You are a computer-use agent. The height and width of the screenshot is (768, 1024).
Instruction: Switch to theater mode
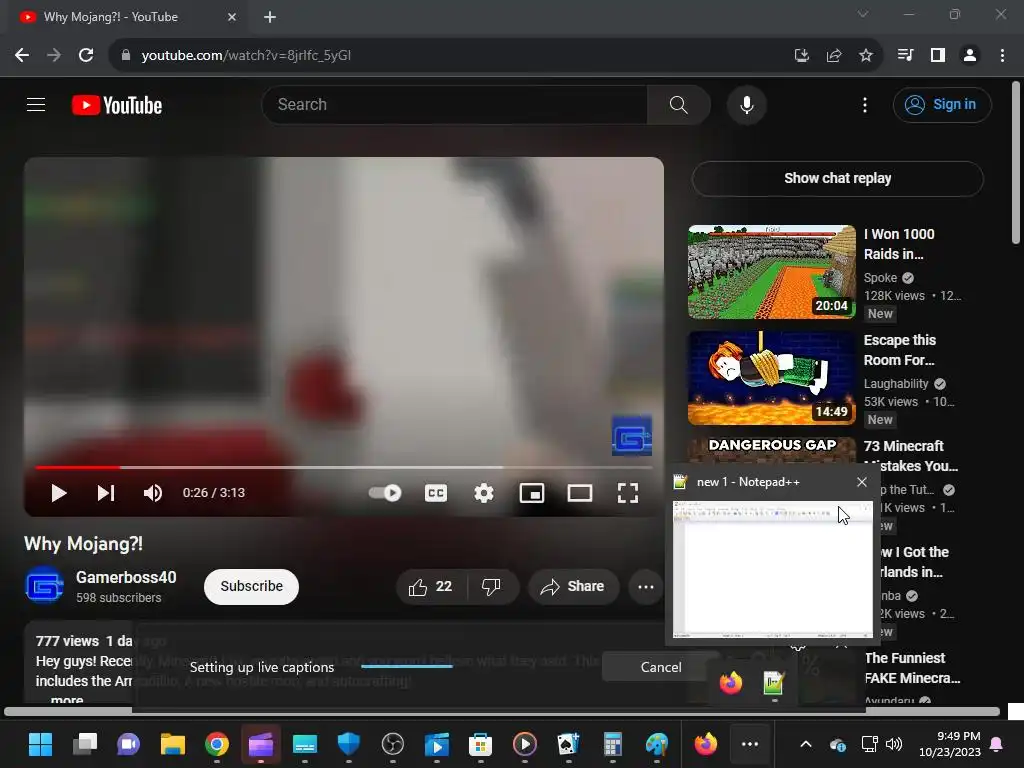coord(579,493)
